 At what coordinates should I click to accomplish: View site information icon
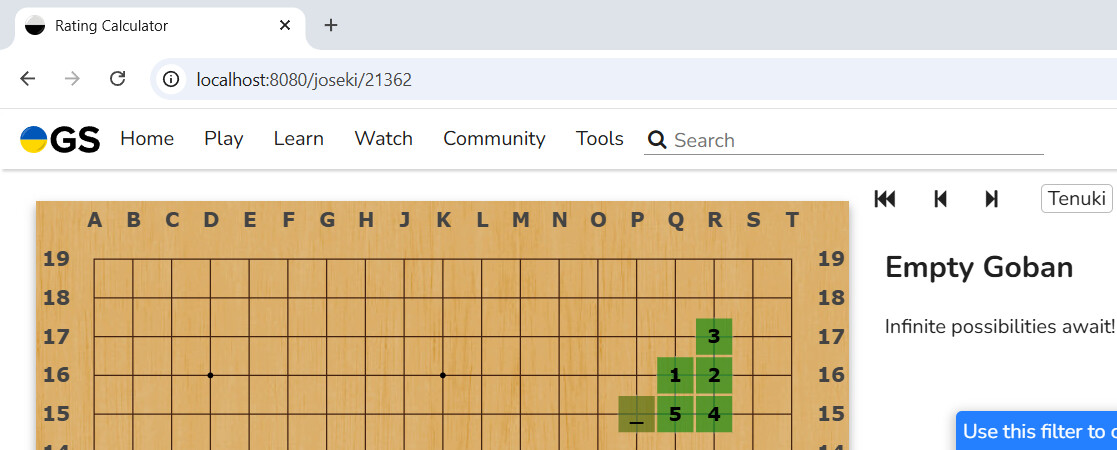click(x=172, y=79)
